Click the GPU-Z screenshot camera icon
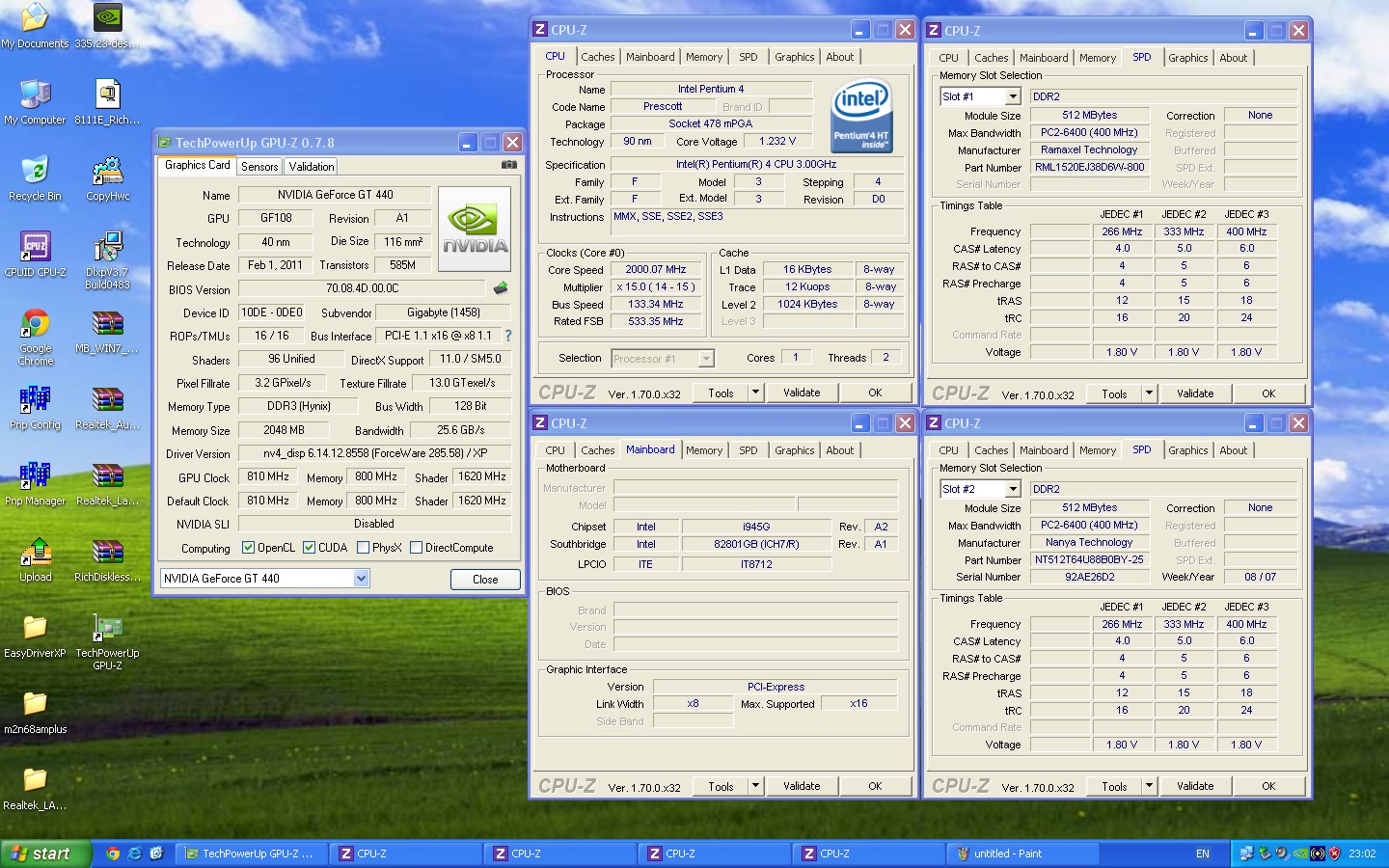The height and width of the screenshot is (868, 1389). [x=508, y=165]
